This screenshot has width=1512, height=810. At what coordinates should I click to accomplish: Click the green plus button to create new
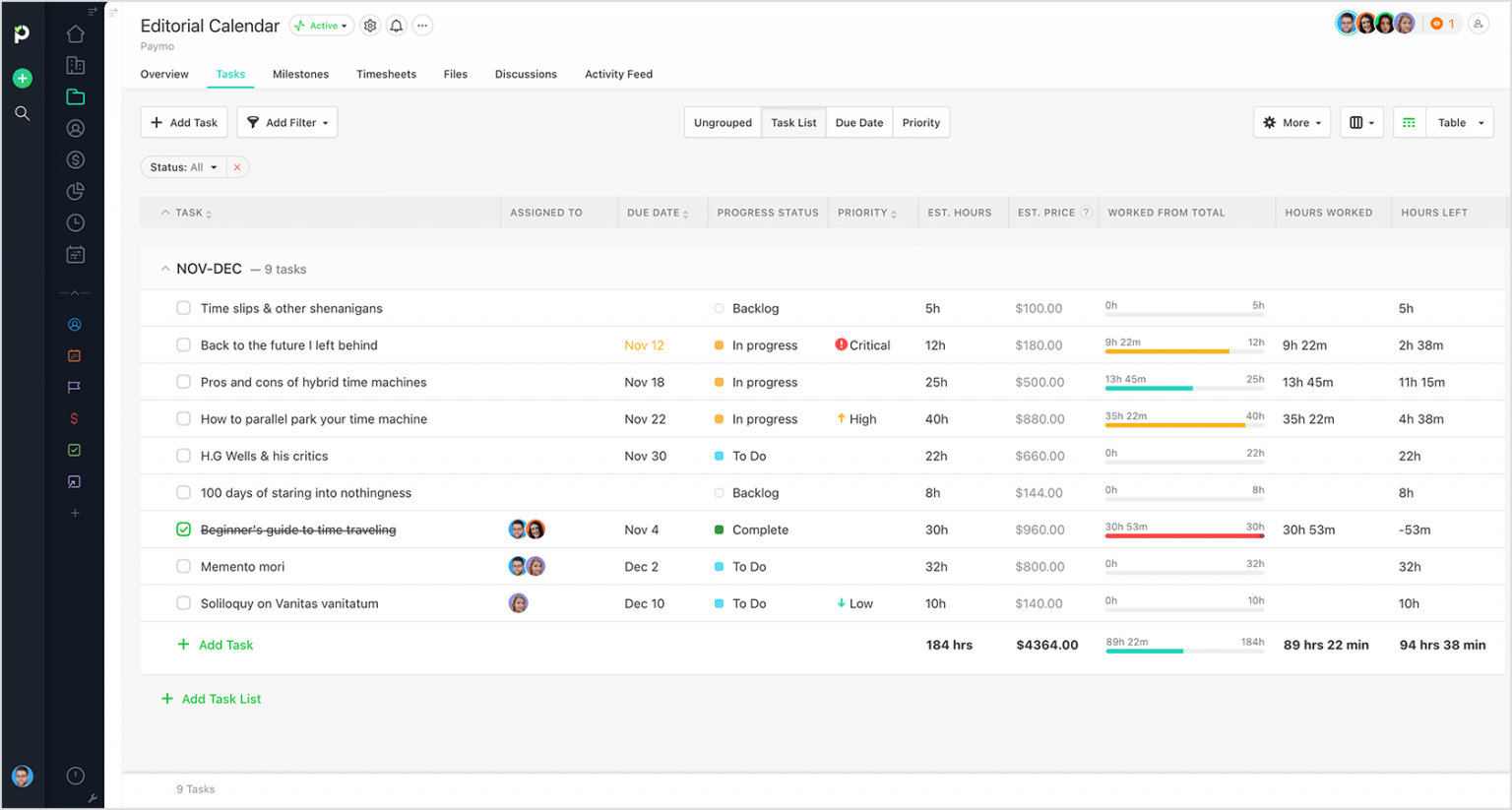pyautogui.click(x=23, y=78)
